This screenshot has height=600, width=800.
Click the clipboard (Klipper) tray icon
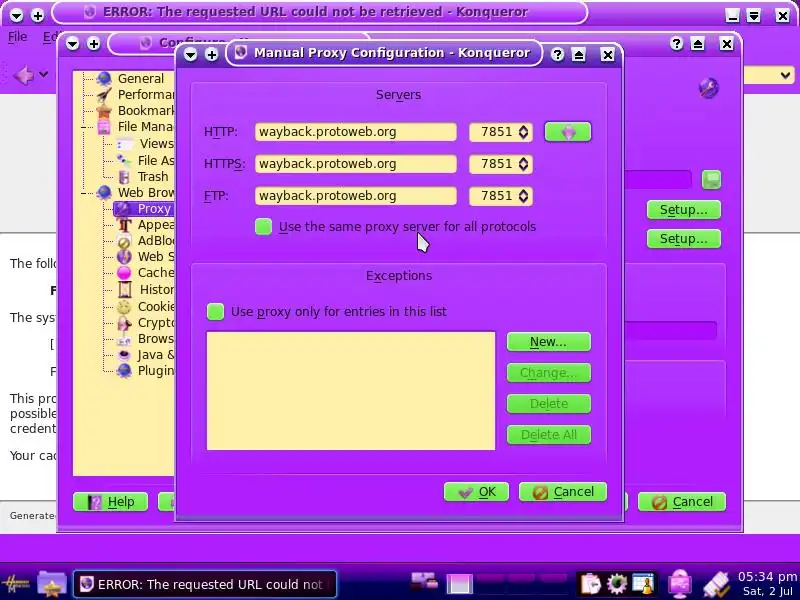(x=591, y=584)
